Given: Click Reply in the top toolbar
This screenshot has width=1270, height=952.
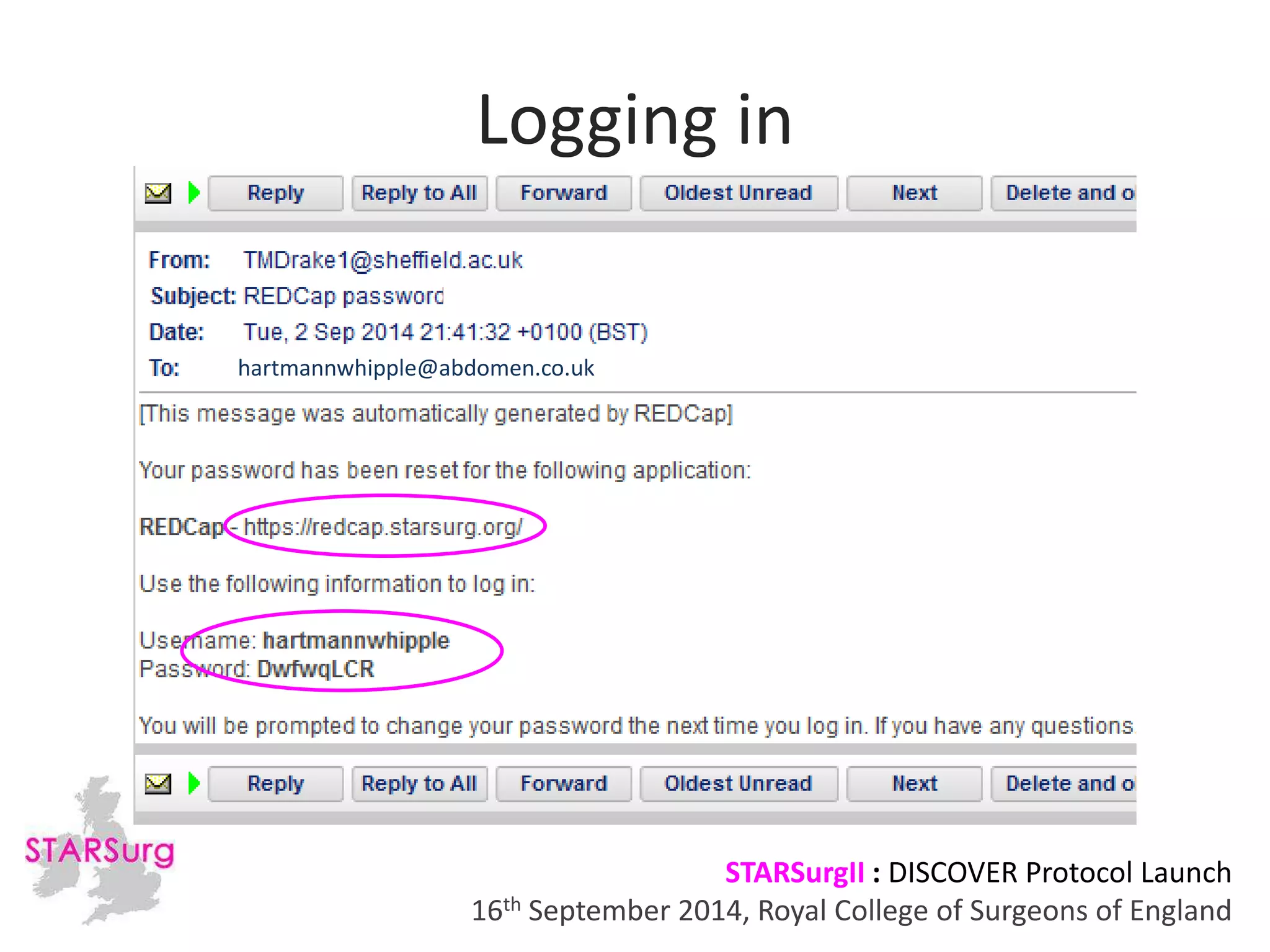Looking at the screenshot, I should point(275,193).
